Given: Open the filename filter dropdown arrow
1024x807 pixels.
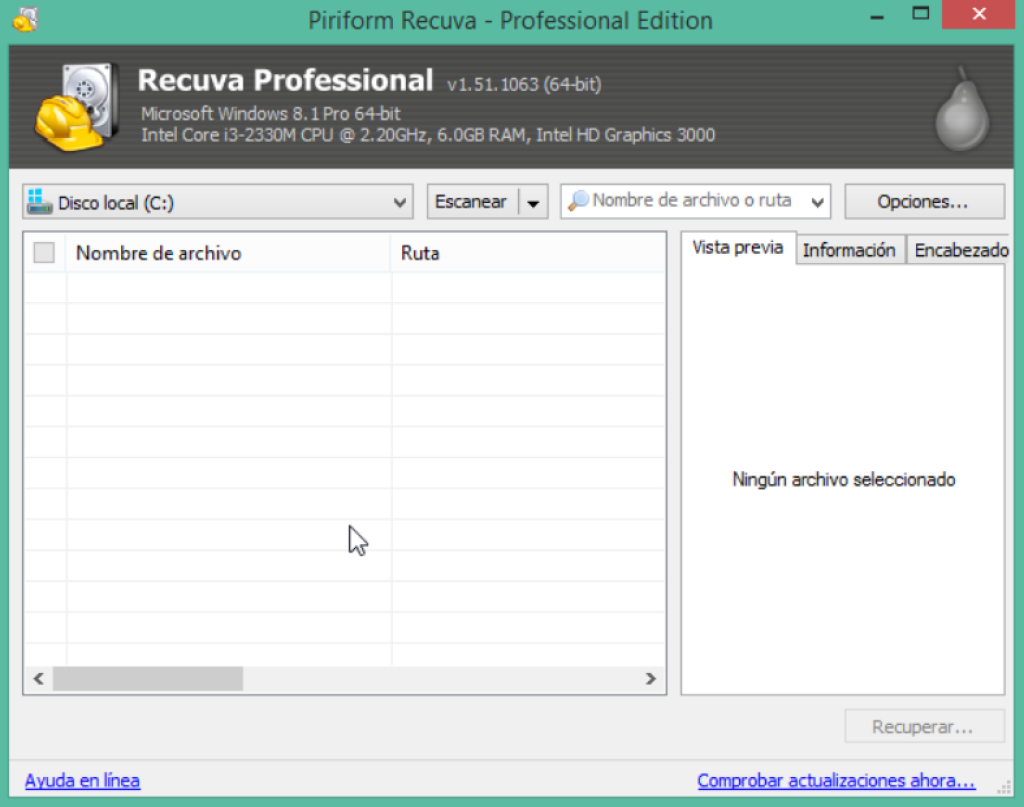Looking at the screenshot, I should click(817, 202).
